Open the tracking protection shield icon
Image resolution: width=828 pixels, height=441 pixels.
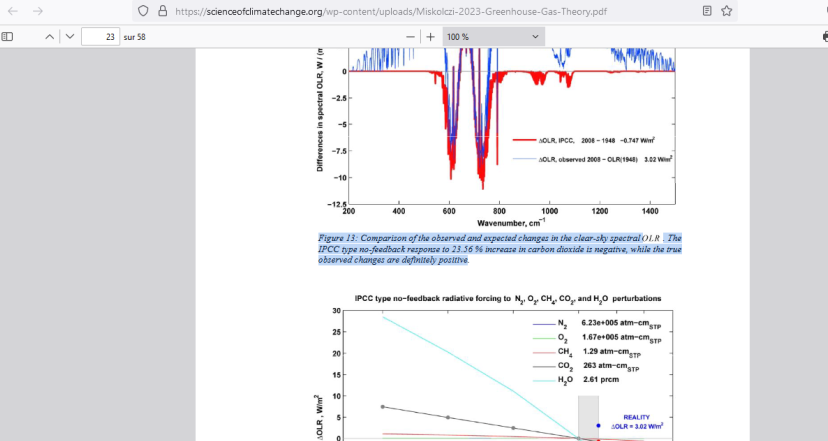tap(143, 11)
